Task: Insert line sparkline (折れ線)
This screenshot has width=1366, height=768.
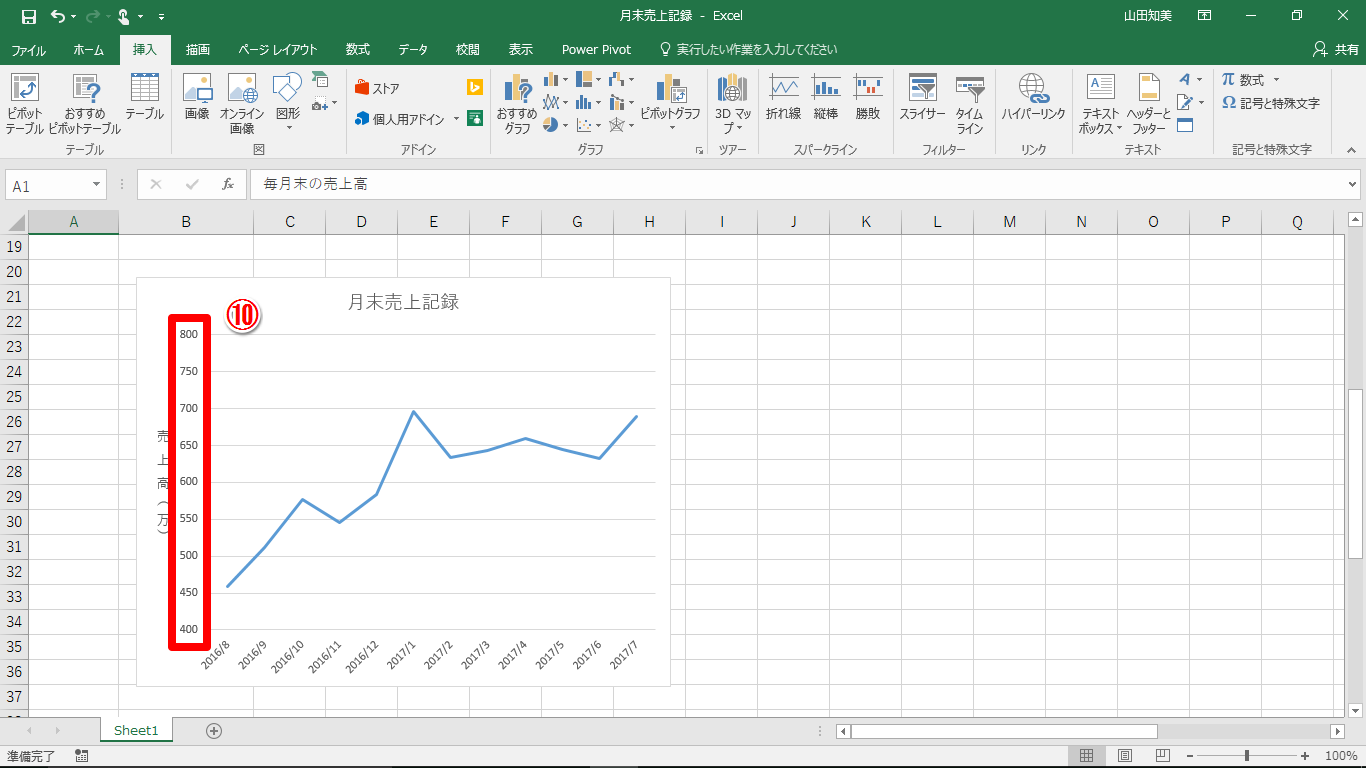Action: 783,98
